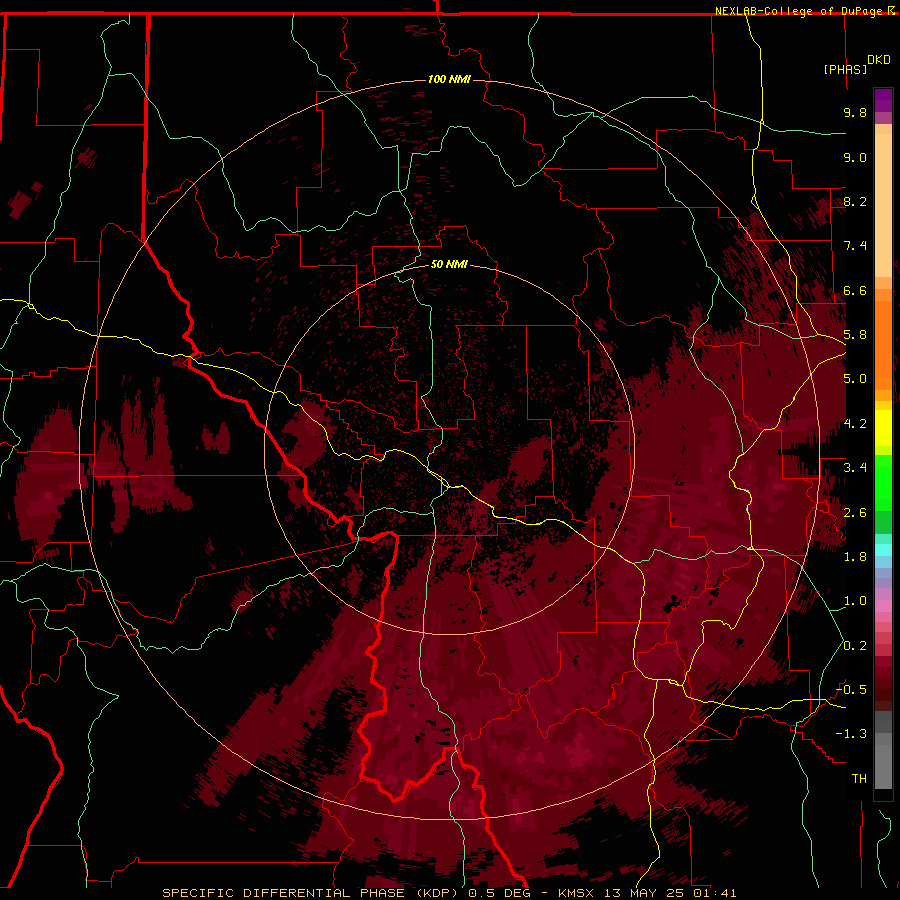Click the '50 NMI' range ring label
This screenshot has height=900, width=900.
tap(449, 264)
